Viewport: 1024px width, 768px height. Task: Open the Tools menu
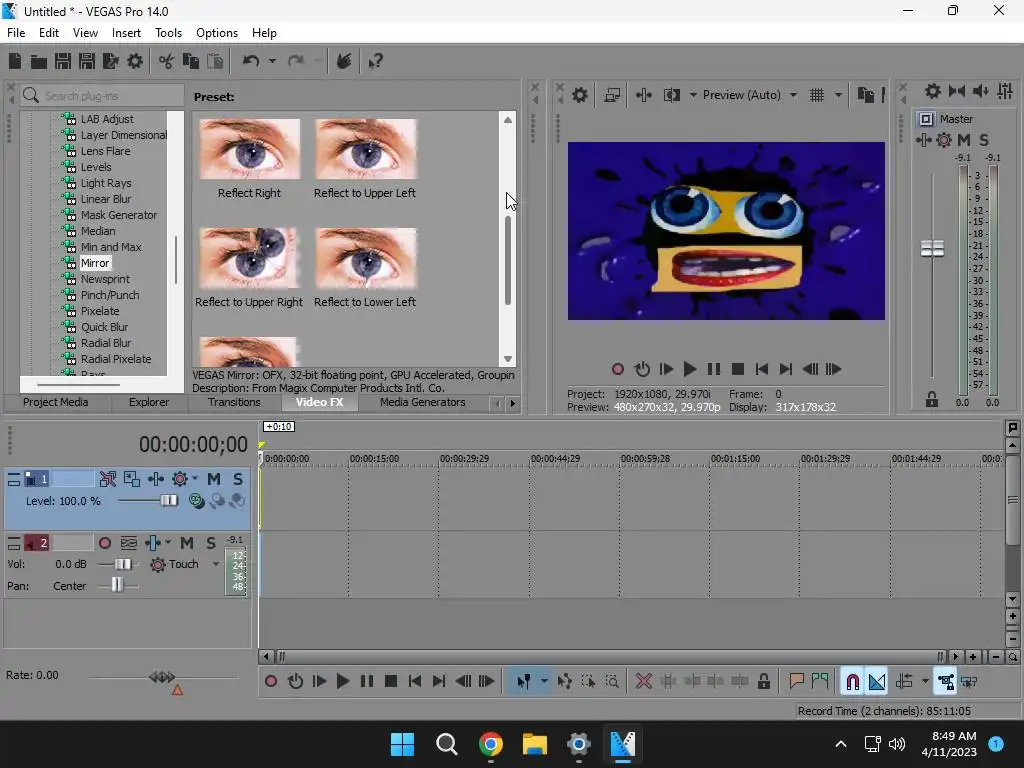(x=168, y=33)
